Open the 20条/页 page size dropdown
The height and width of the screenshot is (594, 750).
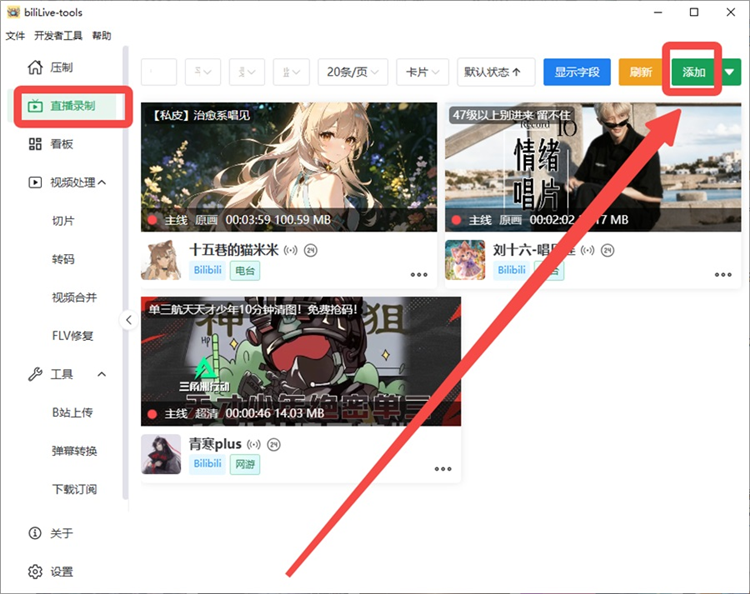click(353, 72)
